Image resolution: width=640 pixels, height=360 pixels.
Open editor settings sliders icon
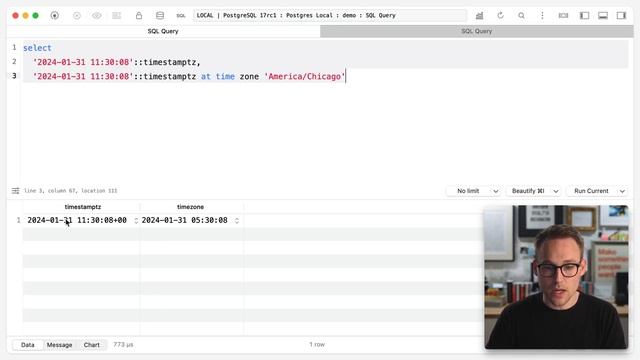click(16, 191)
